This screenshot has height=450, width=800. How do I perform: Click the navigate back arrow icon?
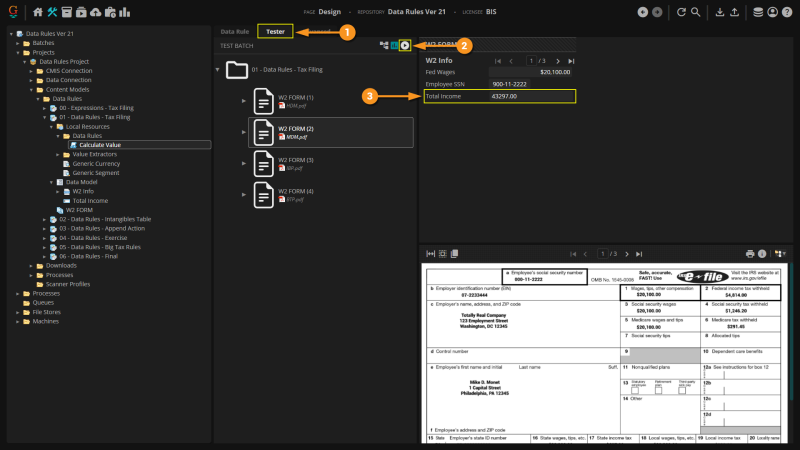pyautogui.click(x=643, y=12)
